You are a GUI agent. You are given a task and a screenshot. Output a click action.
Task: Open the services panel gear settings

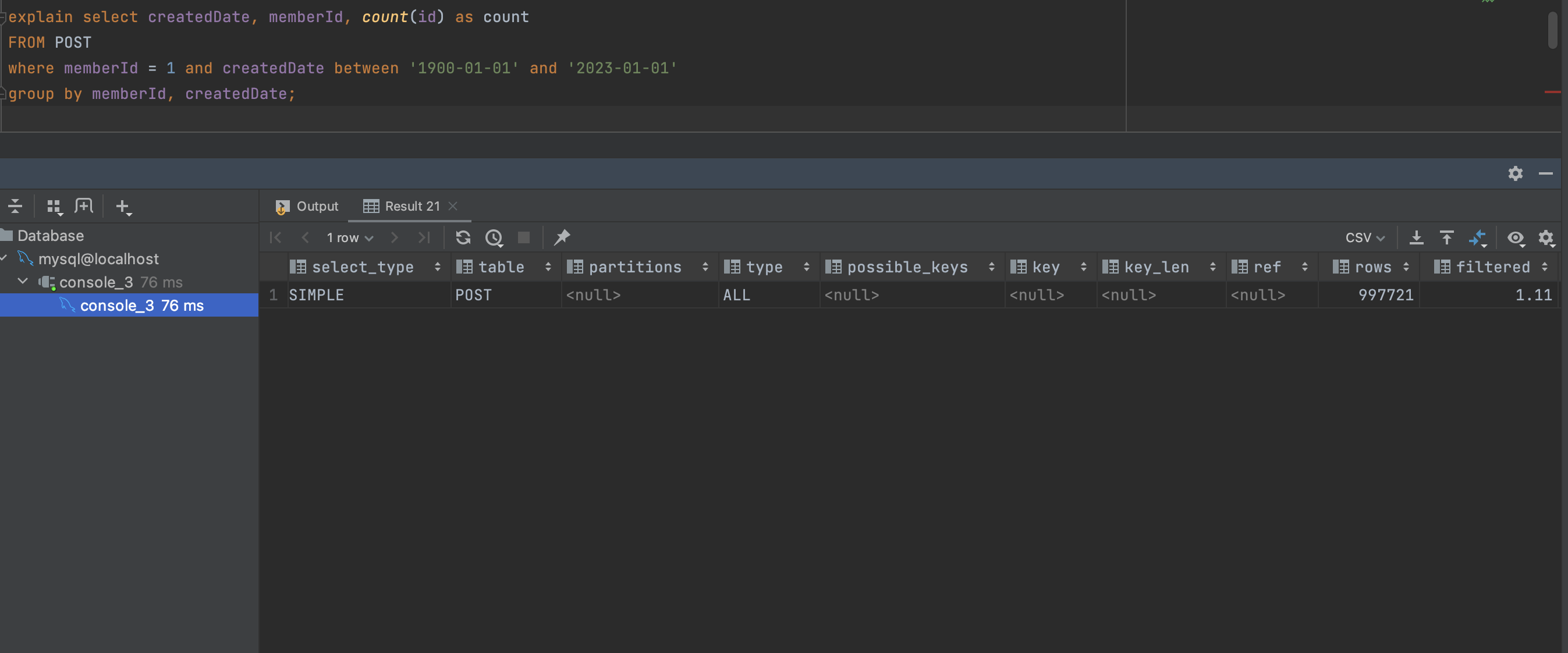1515,173
